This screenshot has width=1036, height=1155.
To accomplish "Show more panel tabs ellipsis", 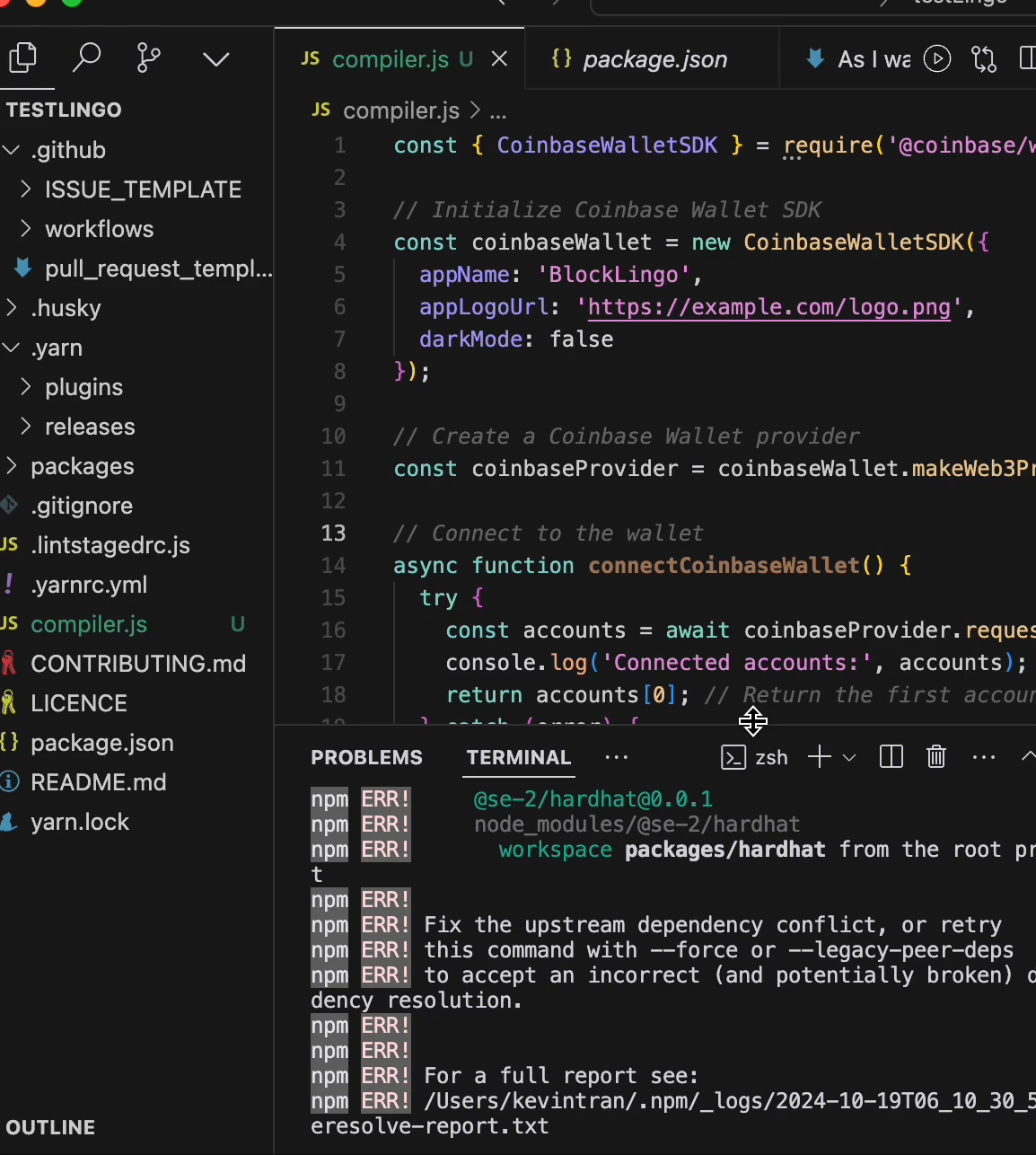I will pos(617,757).
